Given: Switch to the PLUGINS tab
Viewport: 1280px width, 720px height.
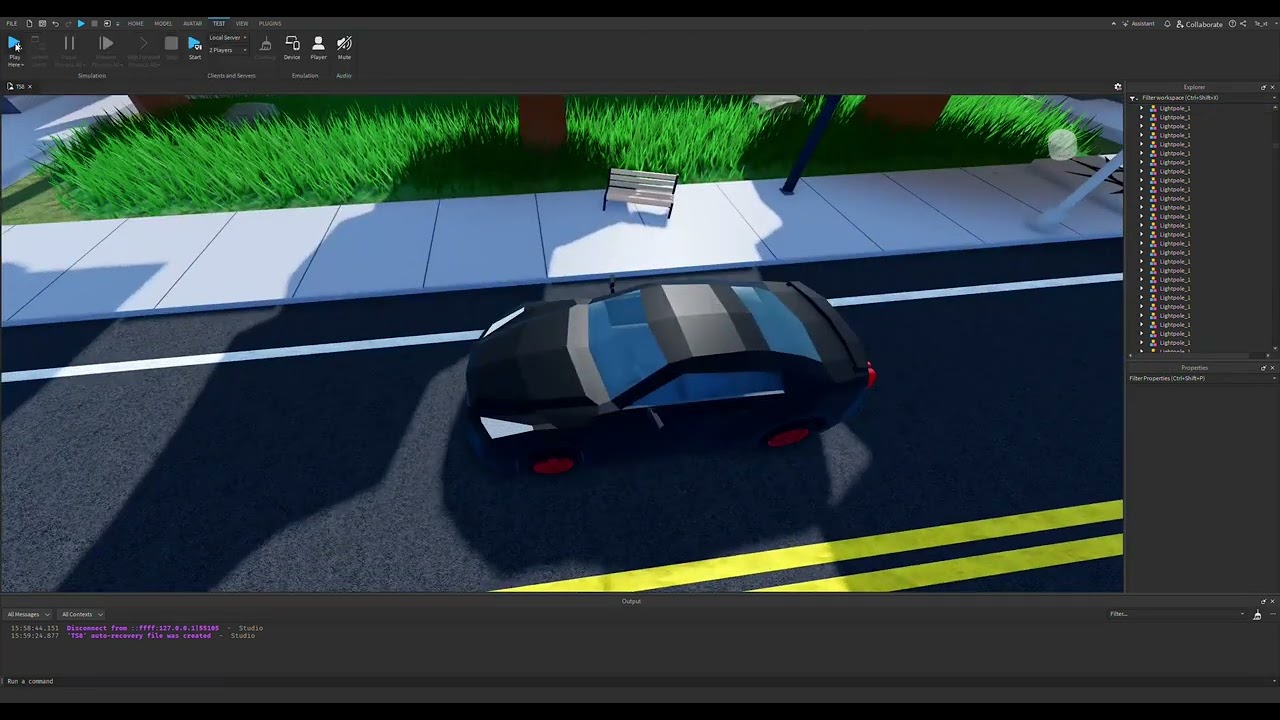Looking at the screenshot, I should (x=270, y=23).
